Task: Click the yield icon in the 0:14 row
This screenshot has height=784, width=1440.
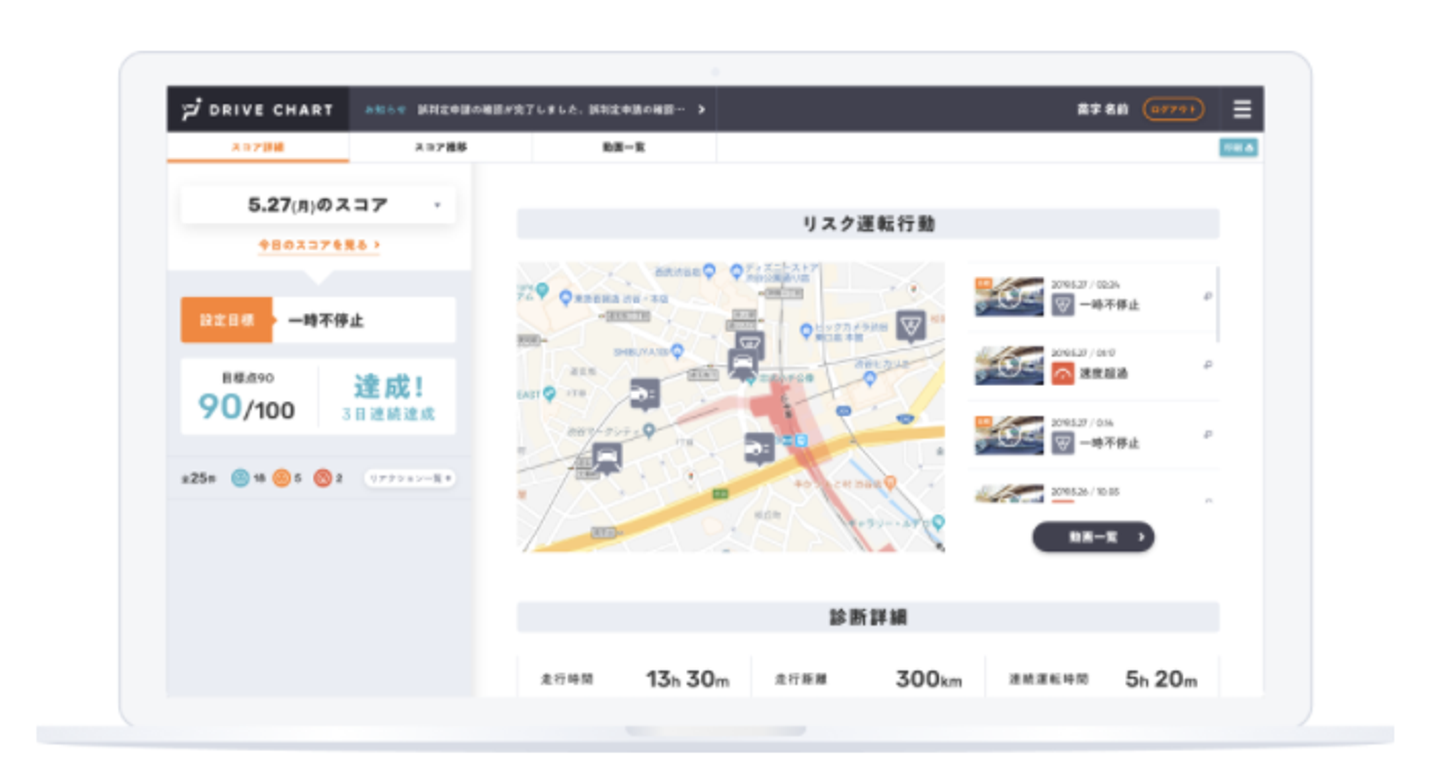Action: [1062, 442]
